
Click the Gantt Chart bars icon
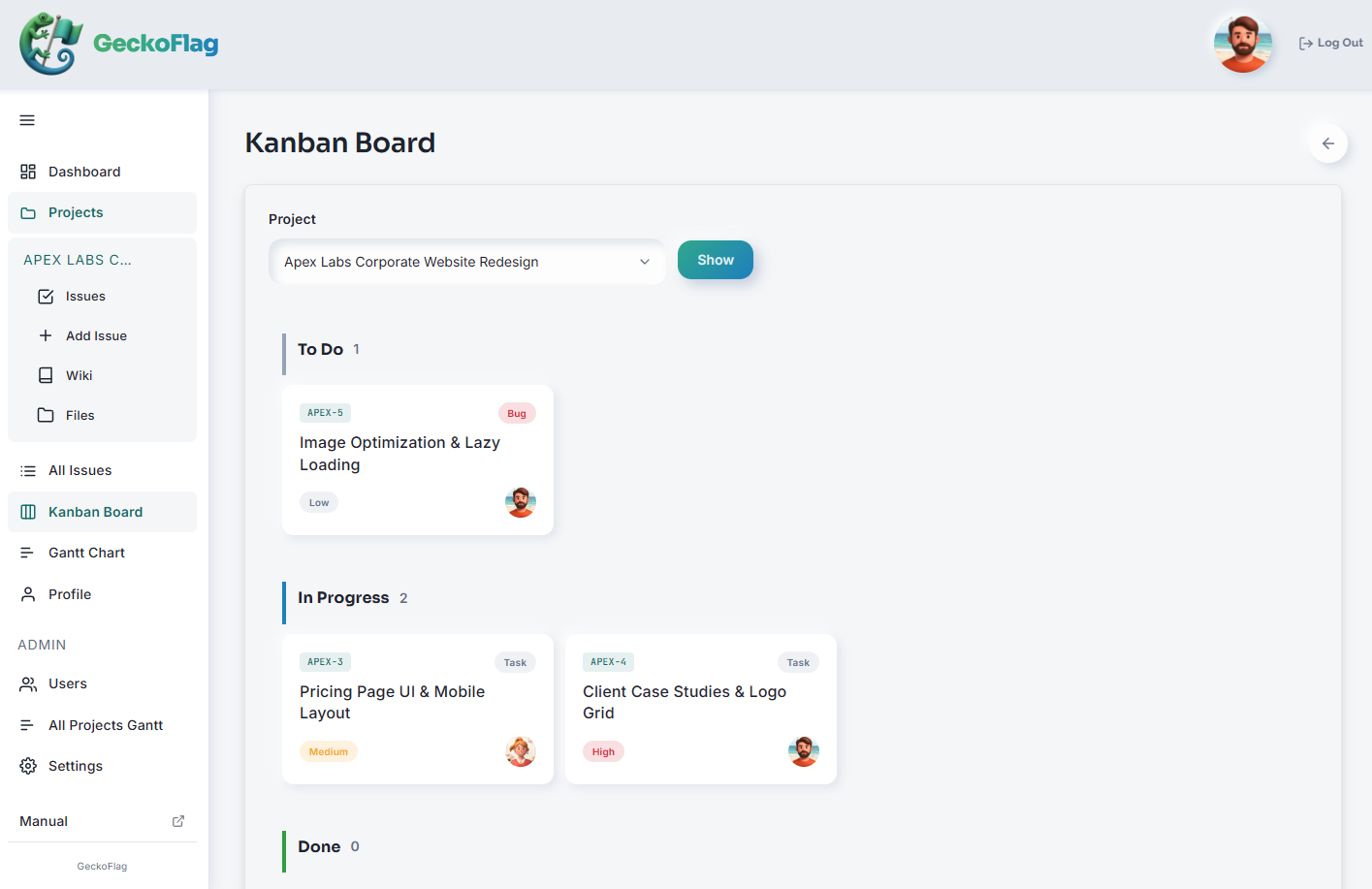coord(28,553)
